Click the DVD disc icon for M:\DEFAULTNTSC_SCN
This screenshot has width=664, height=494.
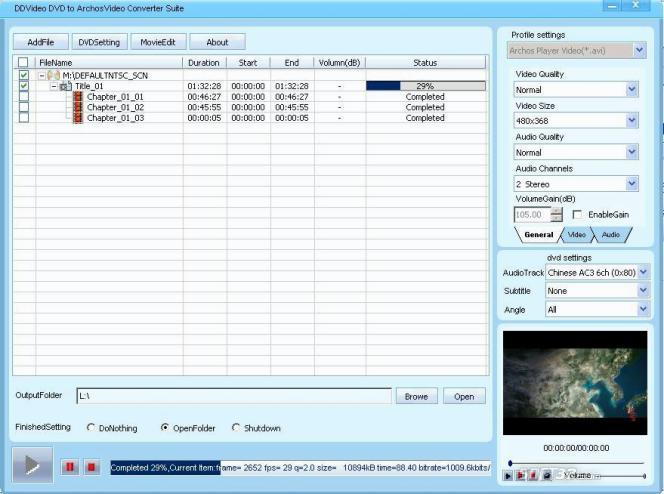pos(53,75)
